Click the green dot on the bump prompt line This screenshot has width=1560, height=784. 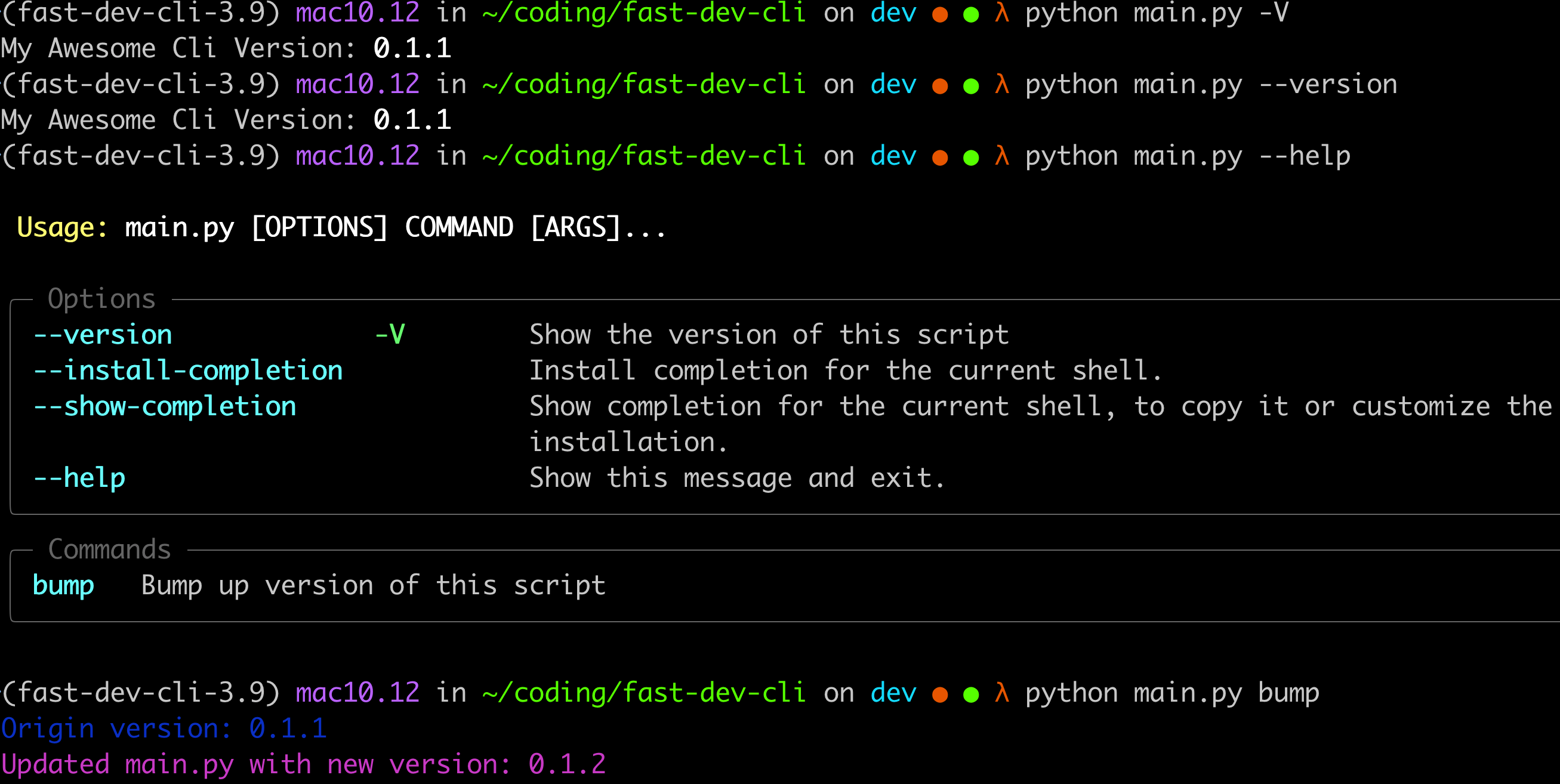pos(971,695)
